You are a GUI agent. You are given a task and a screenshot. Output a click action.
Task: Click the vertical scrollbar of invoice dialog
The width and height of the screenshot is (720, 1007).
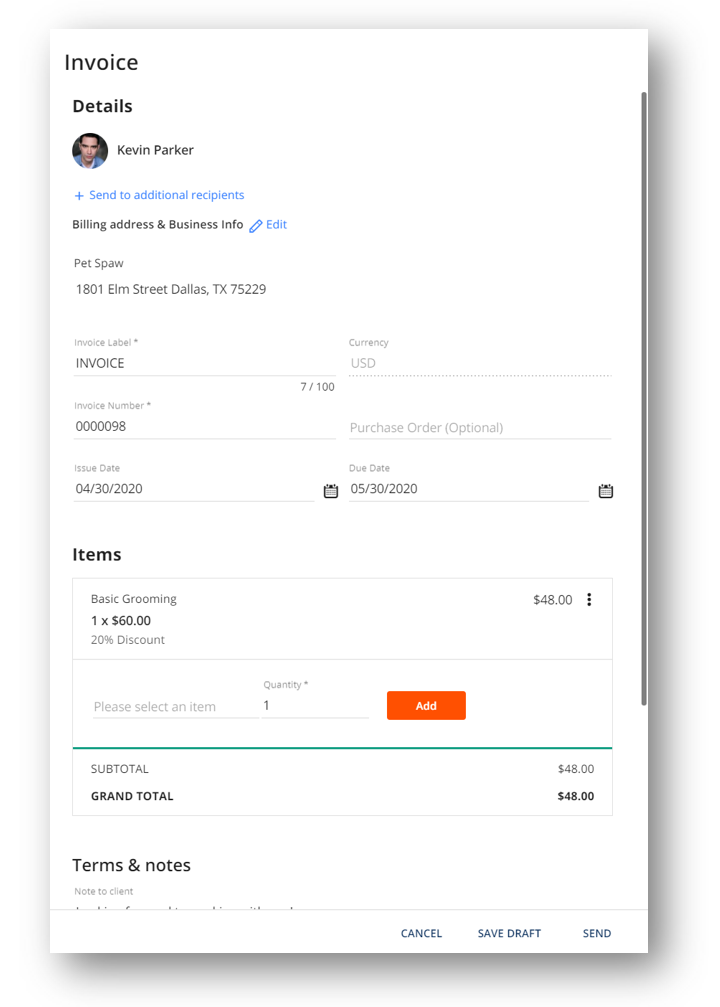644,398
